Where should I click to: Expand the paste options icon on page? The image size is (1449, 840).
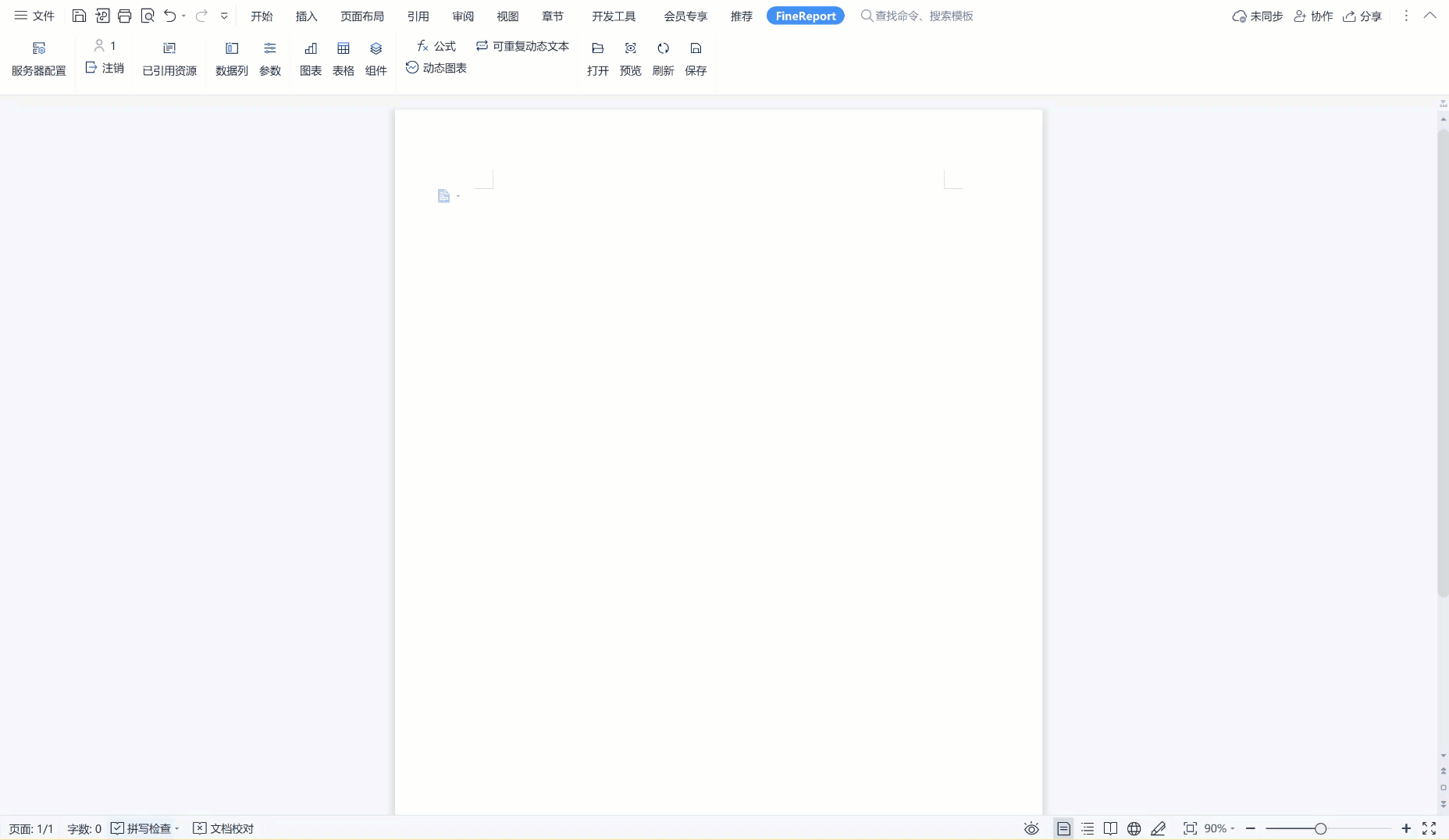pyautogui.click(x=448, y=196)
